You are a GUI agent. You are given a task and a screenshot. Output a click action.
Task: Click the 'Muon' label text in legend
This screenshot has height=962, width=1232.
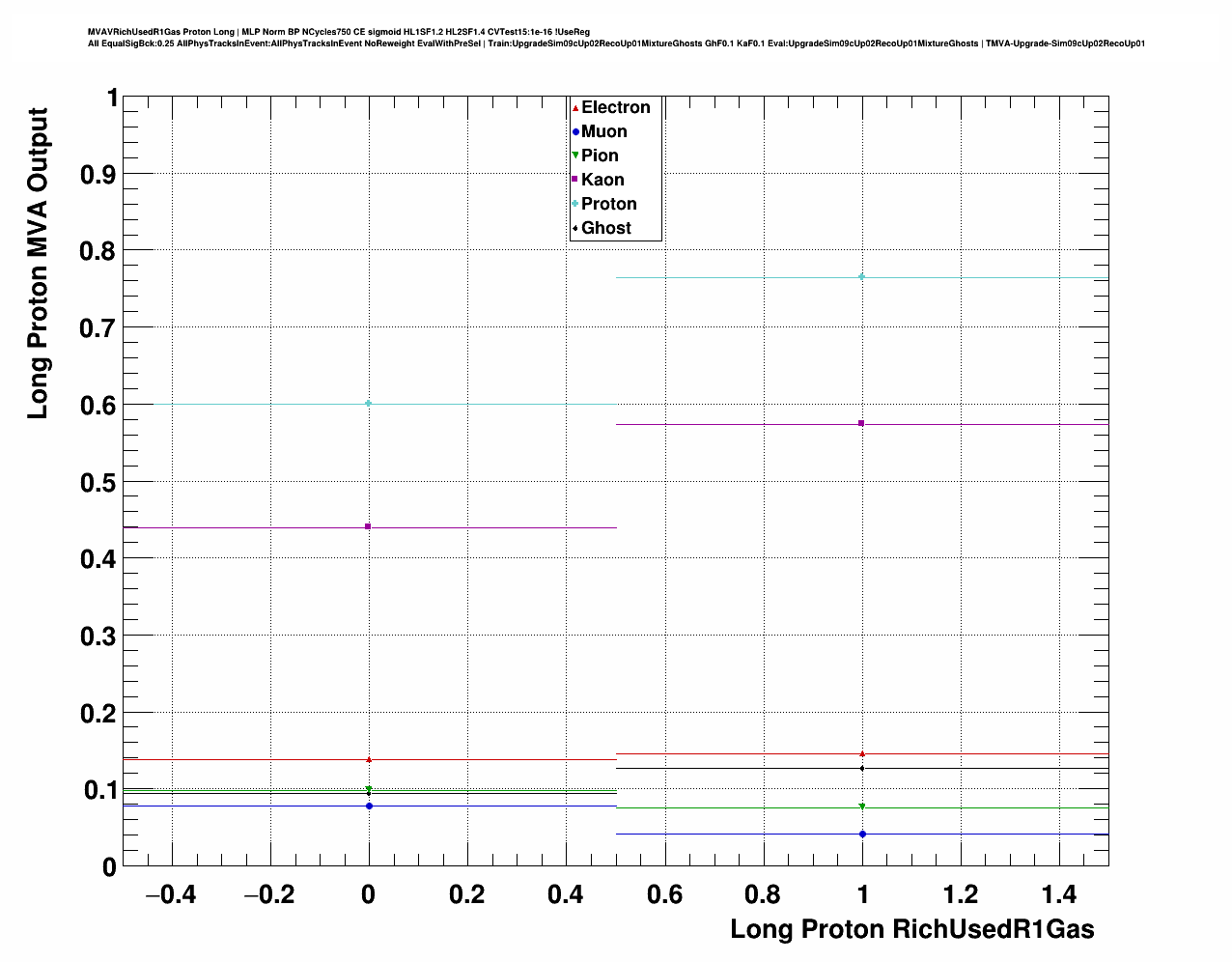pos(603,132)
